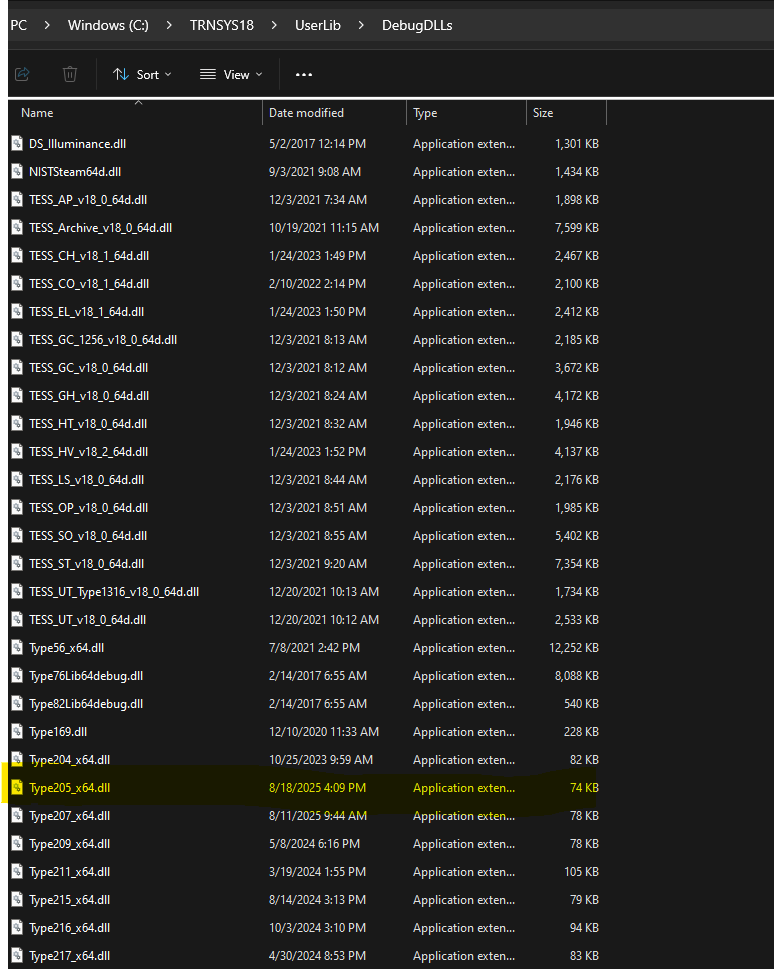The image size is (774, 969).
Task: Click the Type169.dll file icon
Action: pos(17,732)
